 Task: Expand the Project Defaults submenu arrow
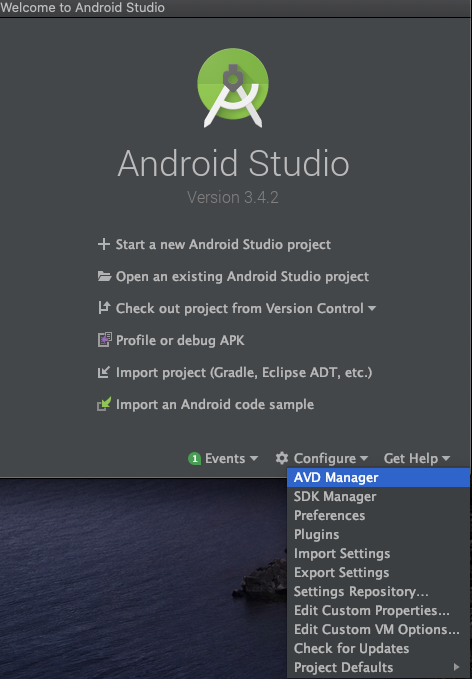point(456,667)
